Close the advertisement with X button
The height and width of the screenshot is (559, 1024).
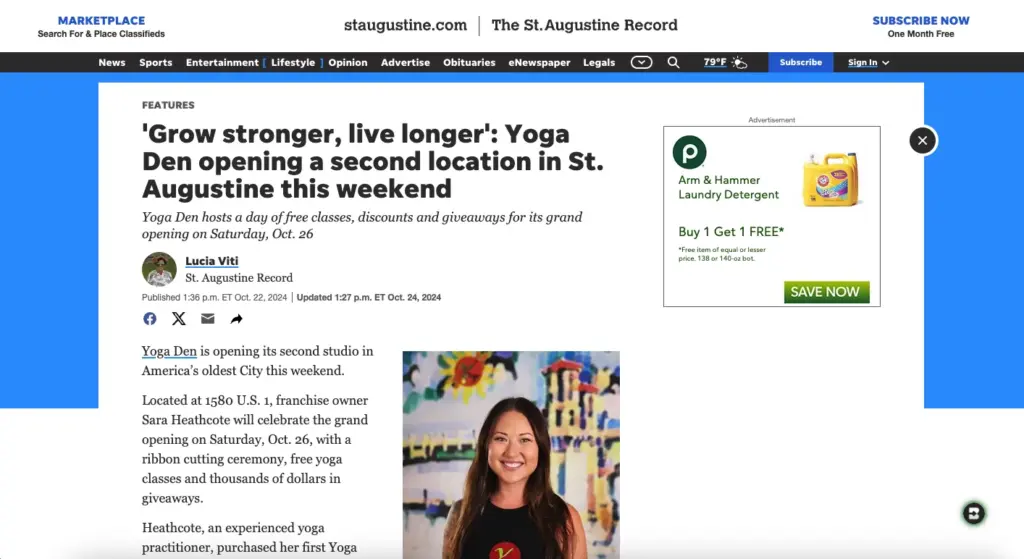coord(922,140)
